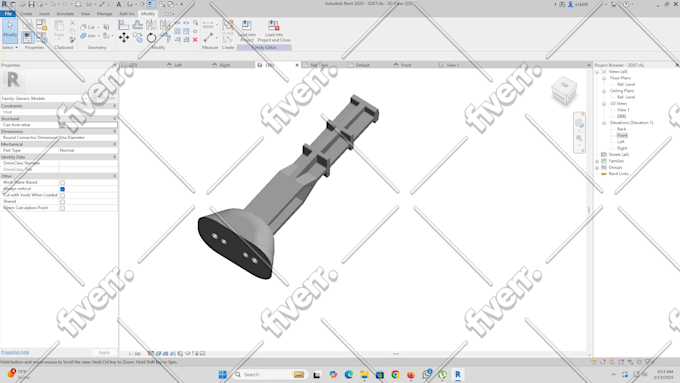This screenshot has width=680, height=383.
Task: Click the Copy tool icon in Modify panel
Action: (x=138, y=38)
